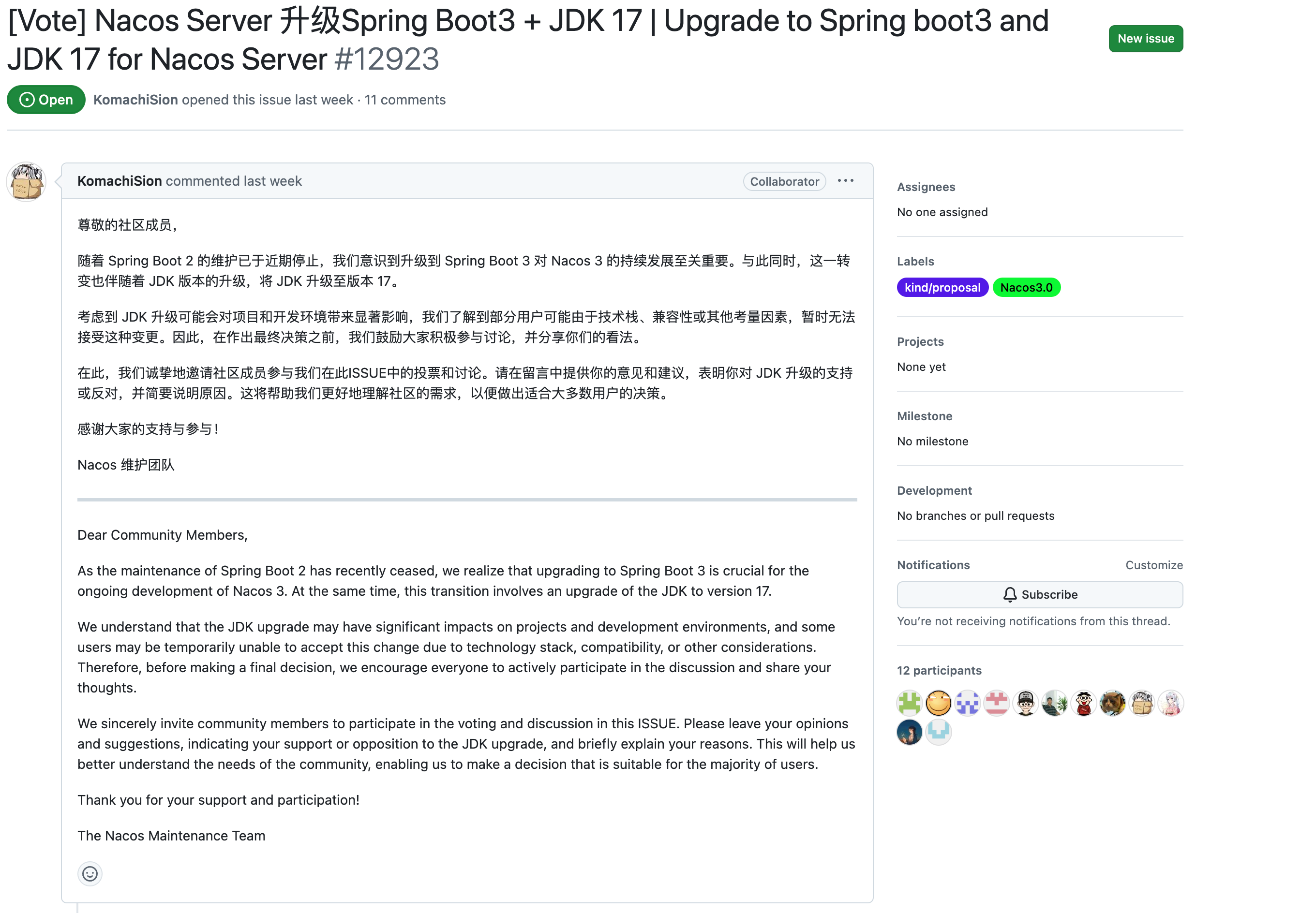Toggle the Customize notifications option

[1153, 566]
